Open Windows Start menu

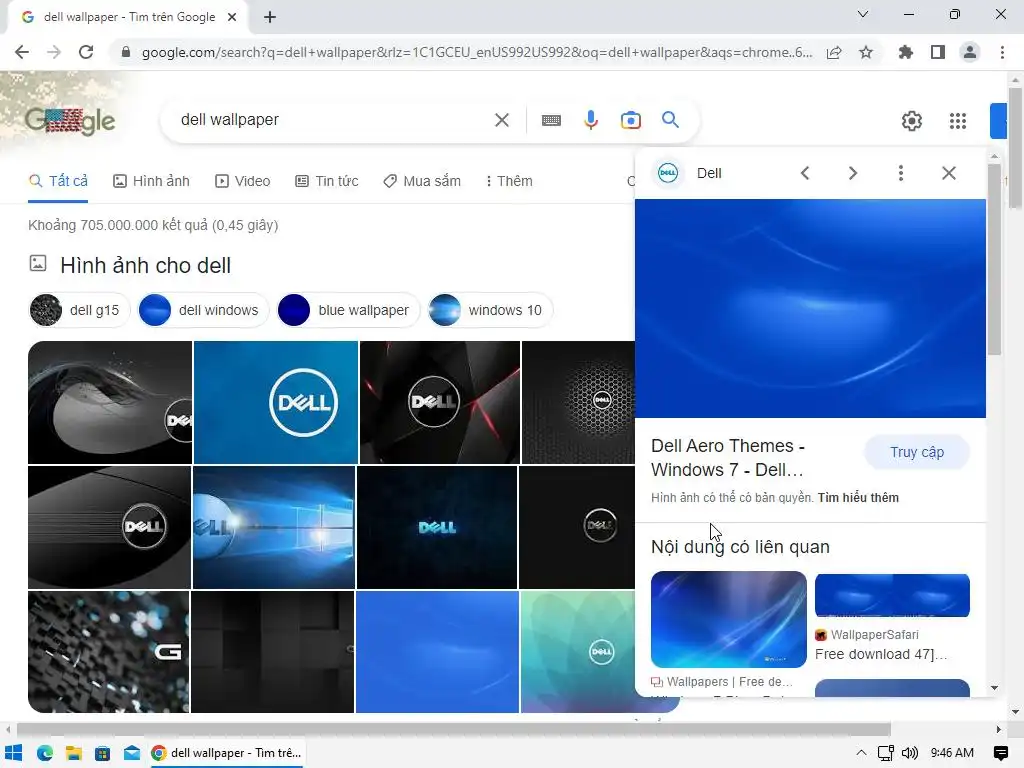(13, 753)
